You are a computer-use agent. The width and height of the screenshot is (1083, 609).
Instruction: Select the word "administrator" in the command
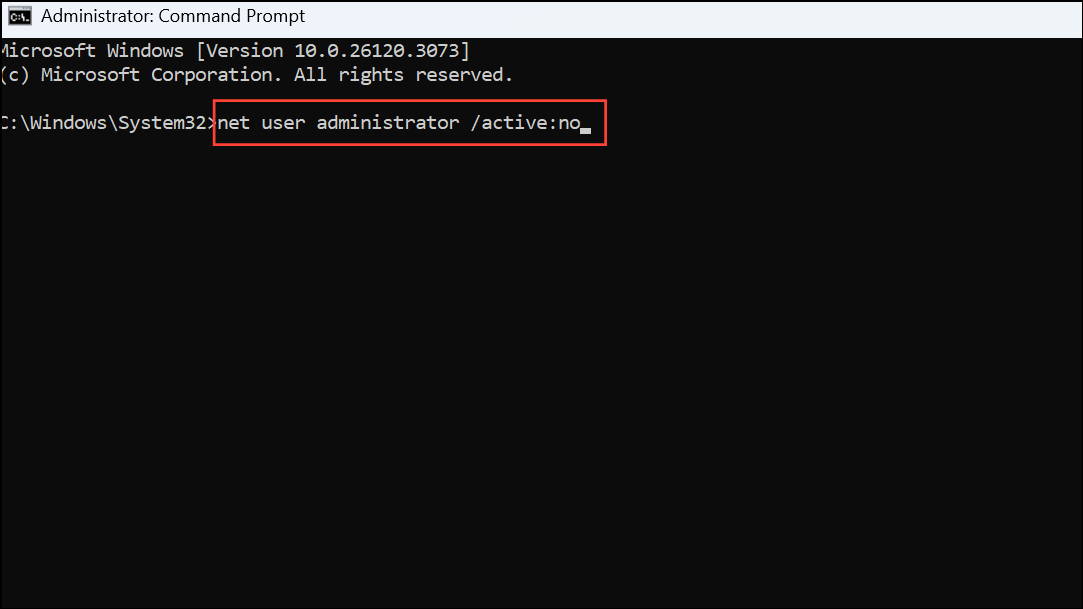387,122
